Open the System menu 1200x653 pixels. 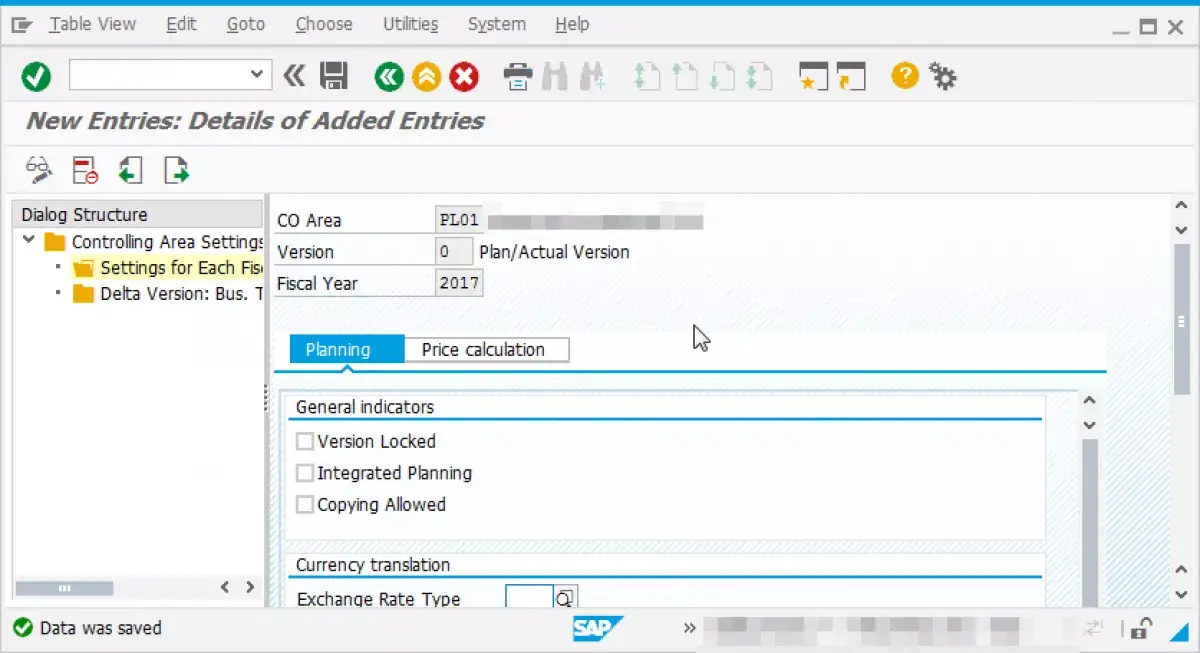point(496,24)
